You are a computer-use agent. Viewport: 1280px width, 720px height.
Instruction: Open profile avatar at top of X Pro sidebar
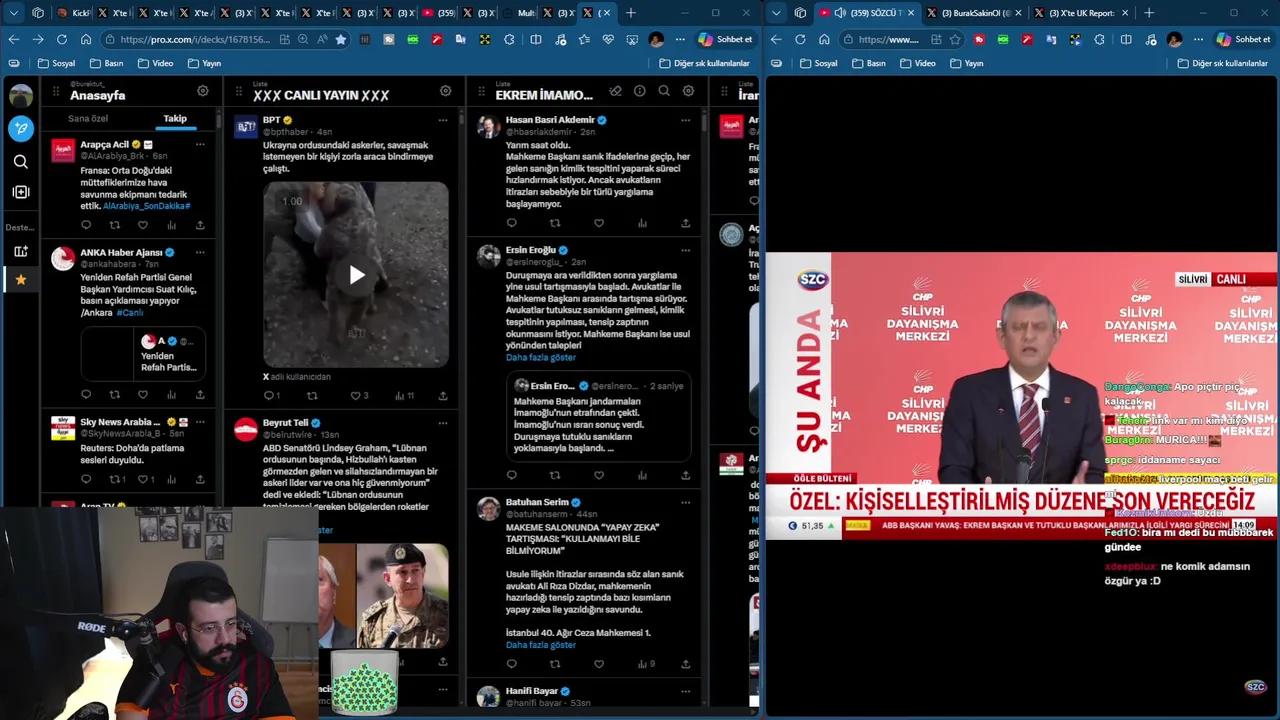21,96
